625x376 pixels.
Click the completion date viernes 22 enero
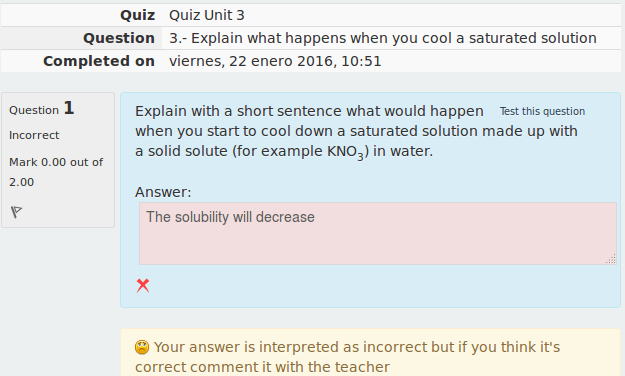275,61
